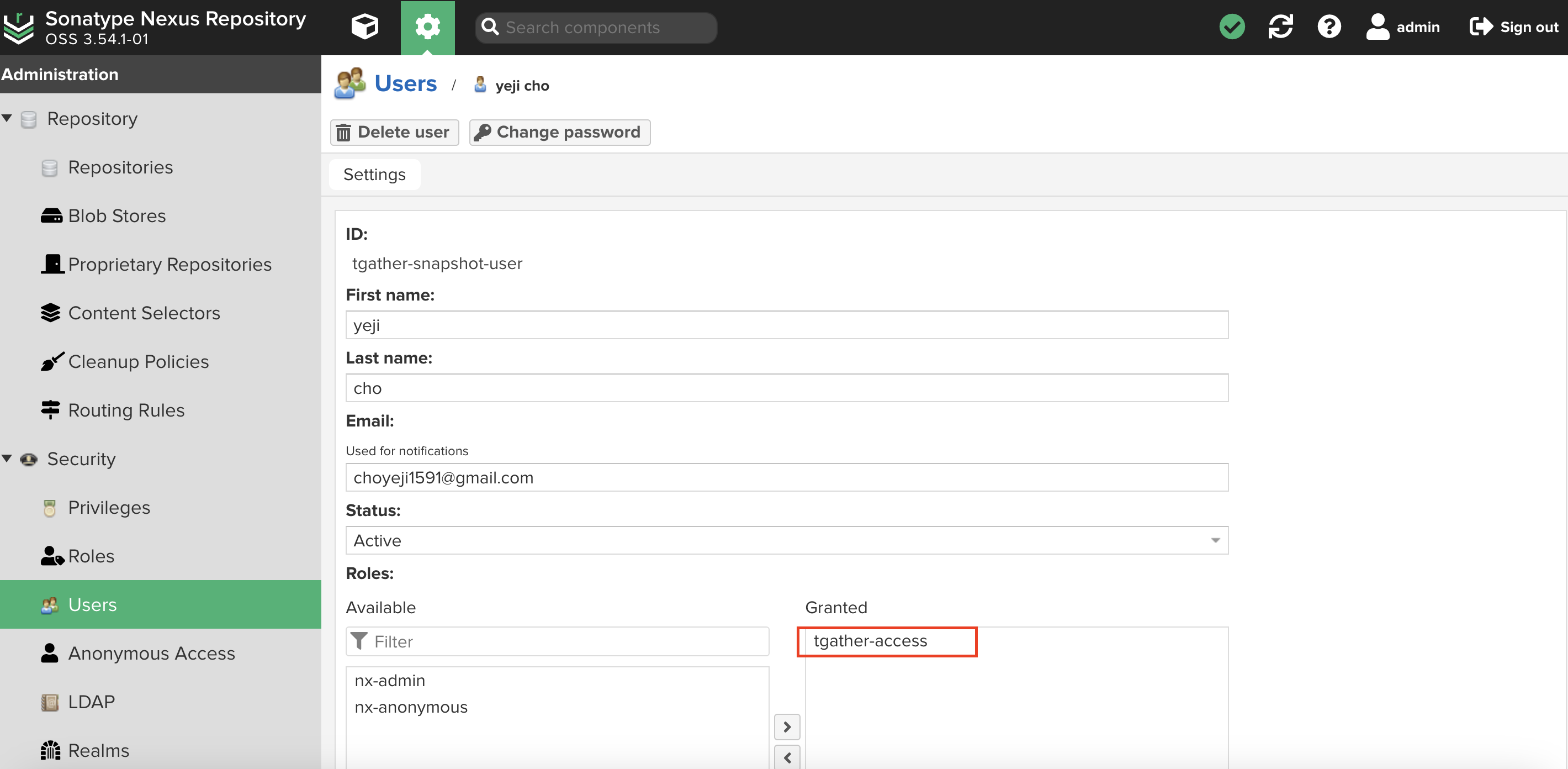Edit the Email field

(x=786, y=477)
